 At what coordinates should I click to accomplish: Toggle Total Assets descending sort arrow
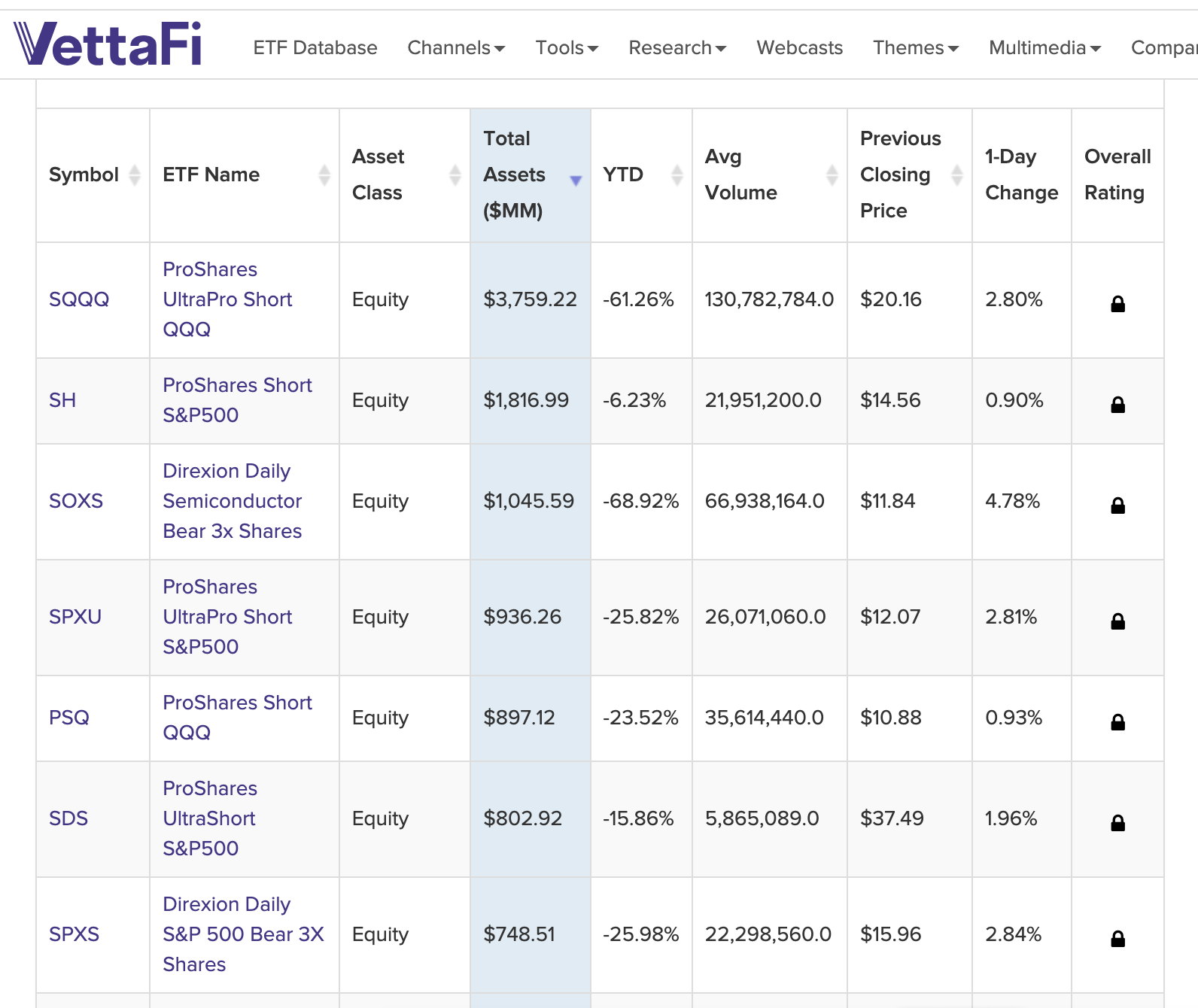pos(576,180)
